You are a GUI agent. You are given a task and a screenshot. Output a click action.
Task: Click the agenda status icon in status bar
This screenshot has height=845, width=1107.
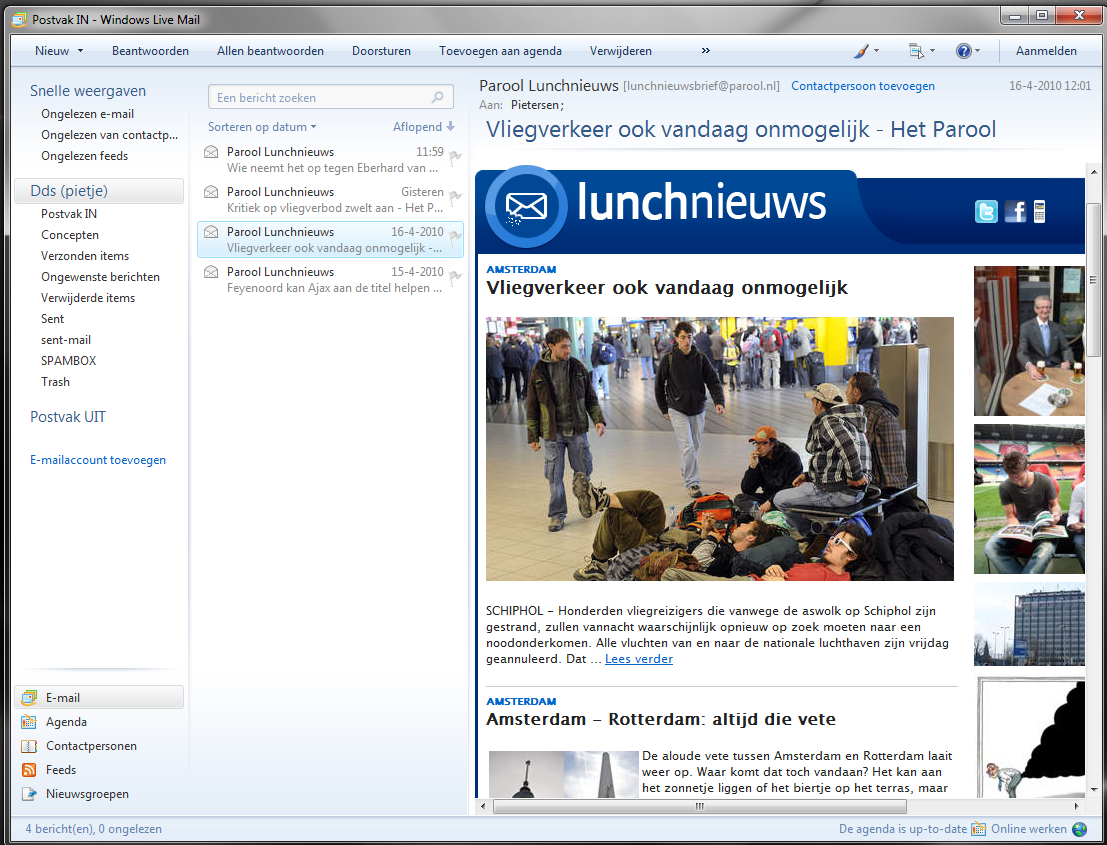point(978,829)
